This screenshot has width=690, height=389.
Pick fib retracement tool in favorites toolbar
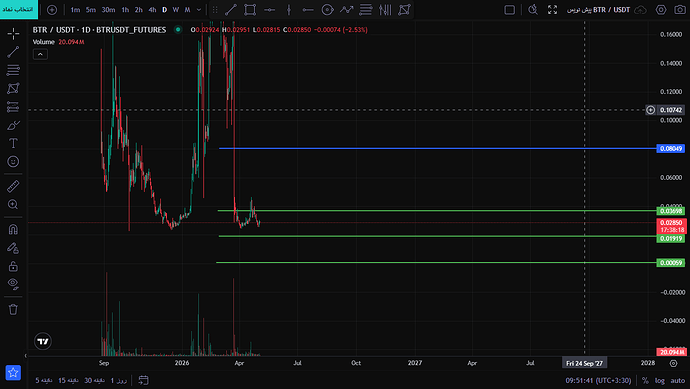pyautogui.click(x=366, y=10)
